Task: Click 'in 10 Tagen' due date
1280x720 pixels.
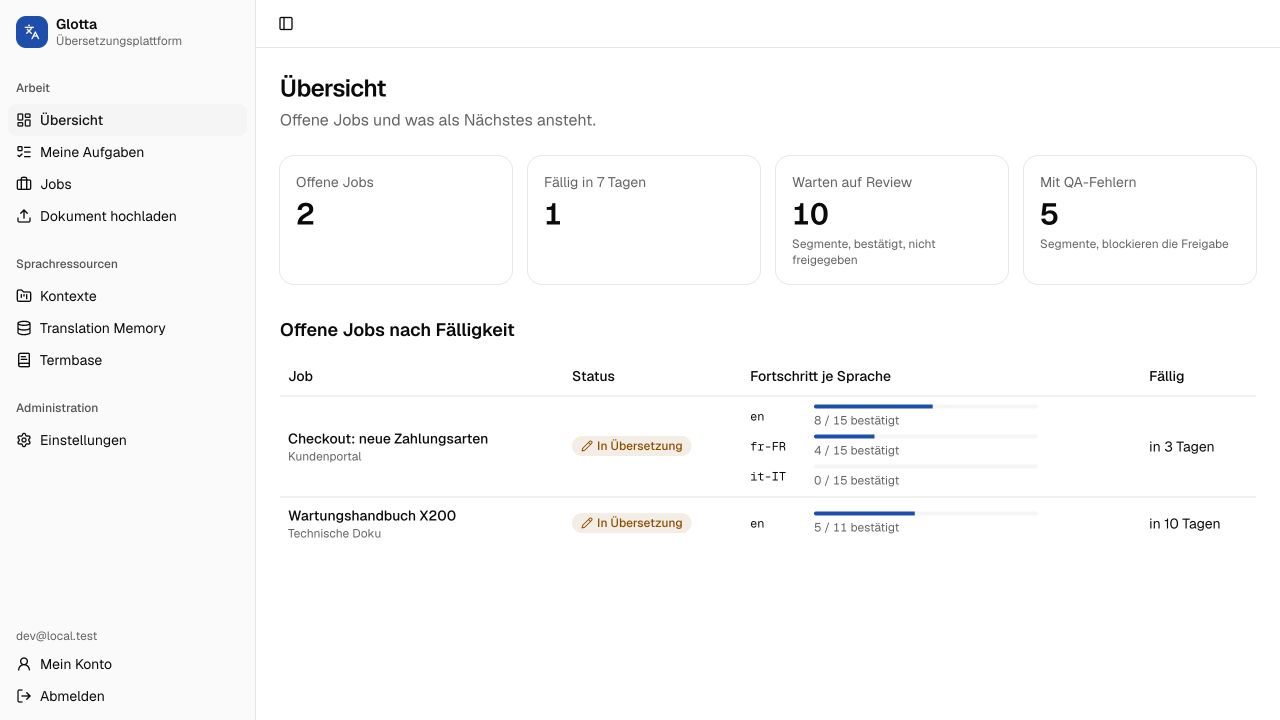Action: 1185,524
